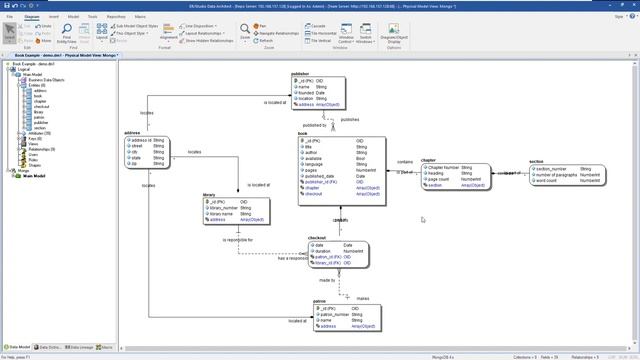Click Navigate Relationships

[x=276, y=33]
